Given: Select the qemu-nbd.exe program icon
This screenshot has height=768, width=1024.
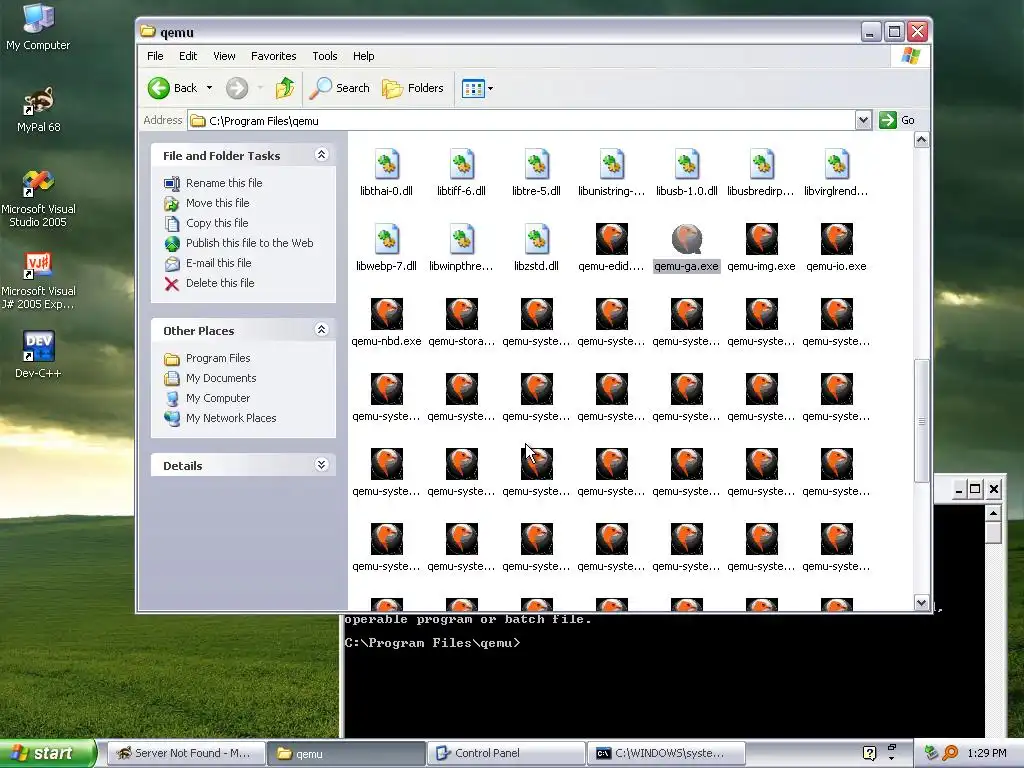Looking at the screenshot, I should (x=387, y=313).
